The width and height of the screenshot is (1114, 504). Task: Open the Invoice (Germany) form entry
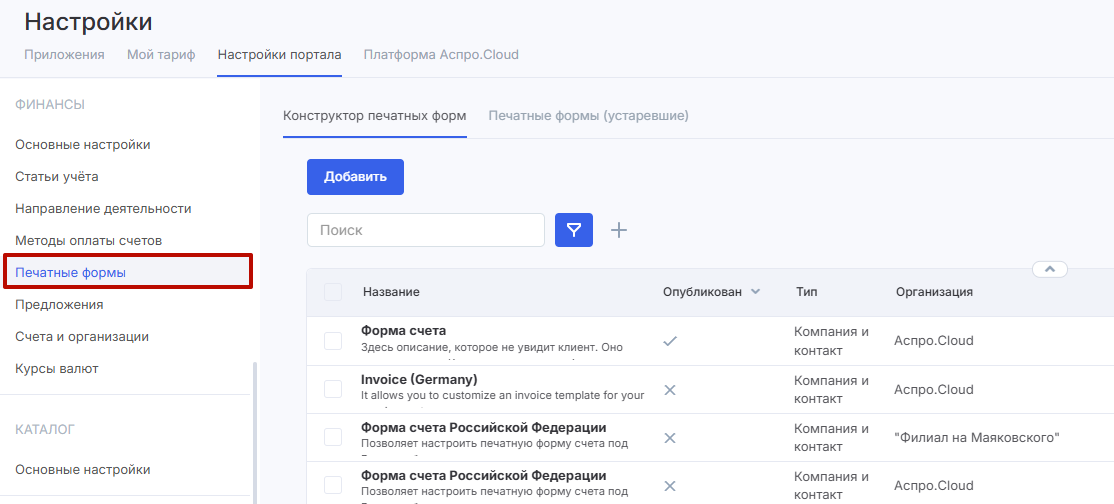419,380
